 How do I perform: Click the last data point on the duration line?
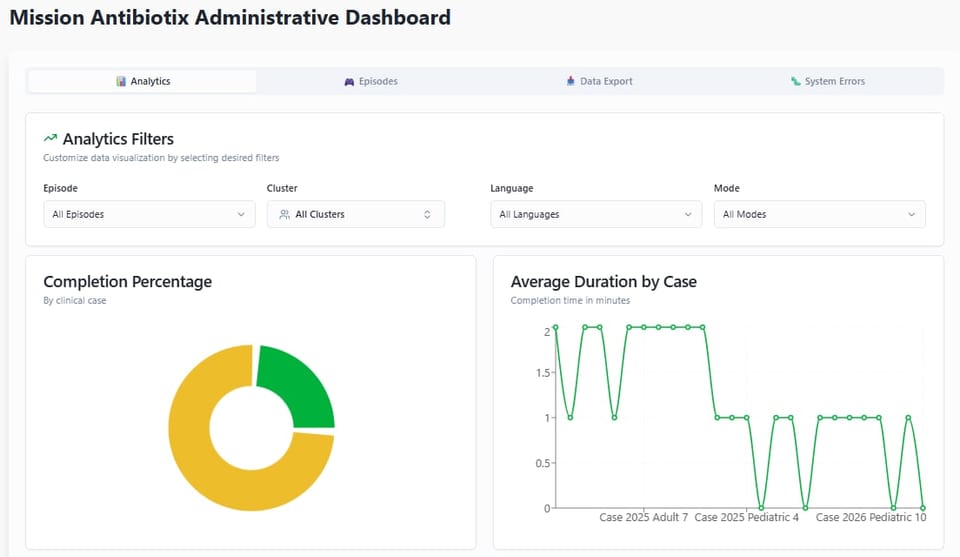[x=923, y=508]
